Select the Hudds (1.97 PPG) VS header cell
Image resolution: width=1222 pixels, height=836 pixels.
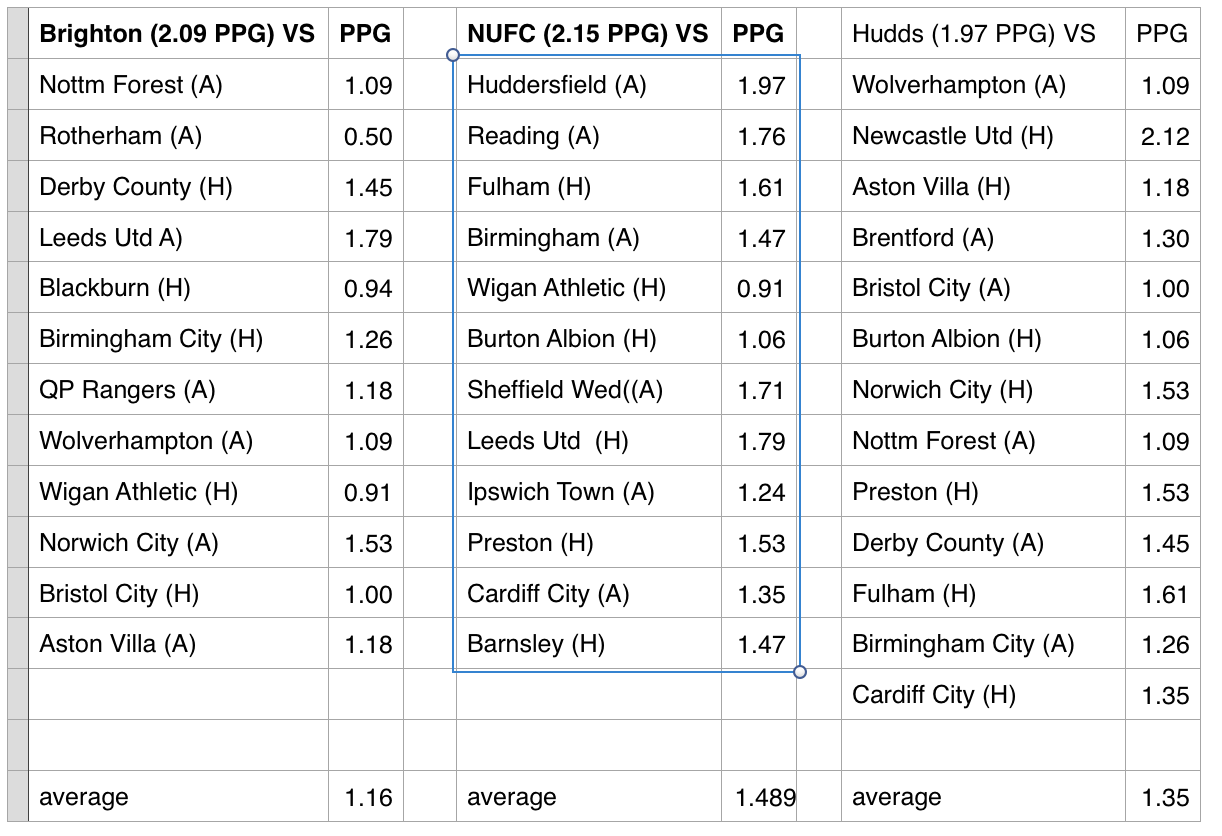tap(983, 34)
